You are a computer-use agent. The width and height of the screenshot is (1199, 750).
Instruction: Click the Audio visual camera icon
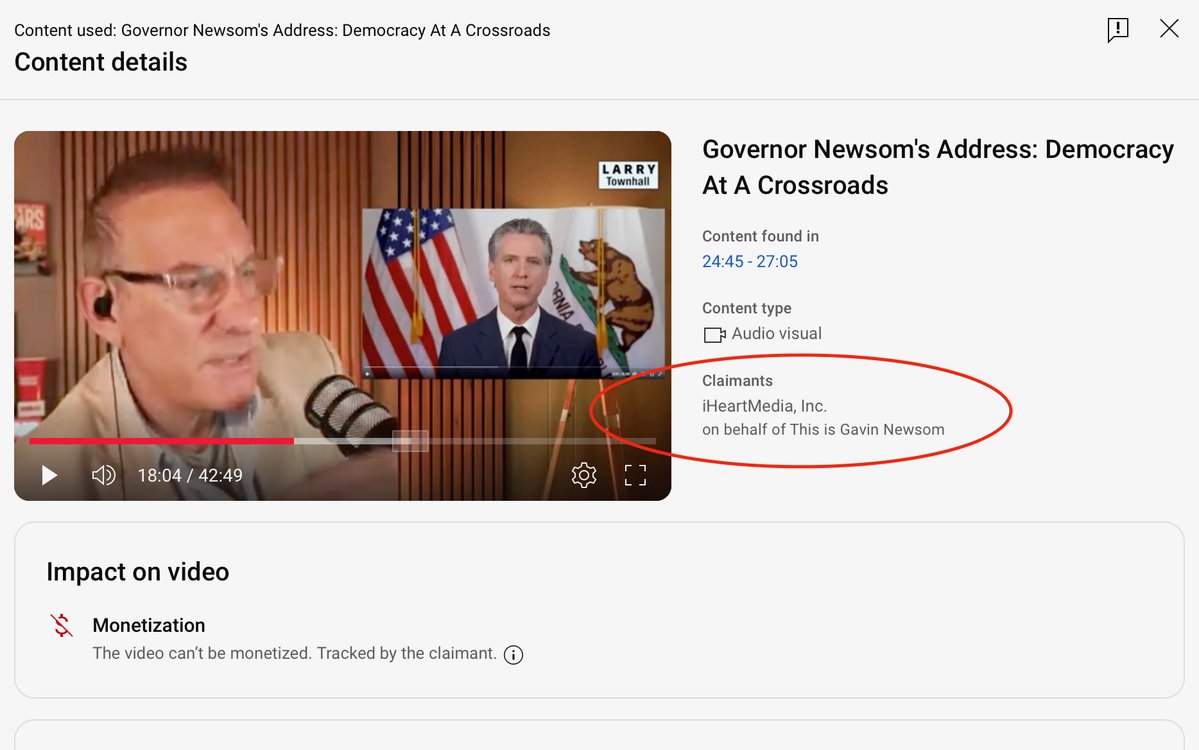(x=713, y=334)
